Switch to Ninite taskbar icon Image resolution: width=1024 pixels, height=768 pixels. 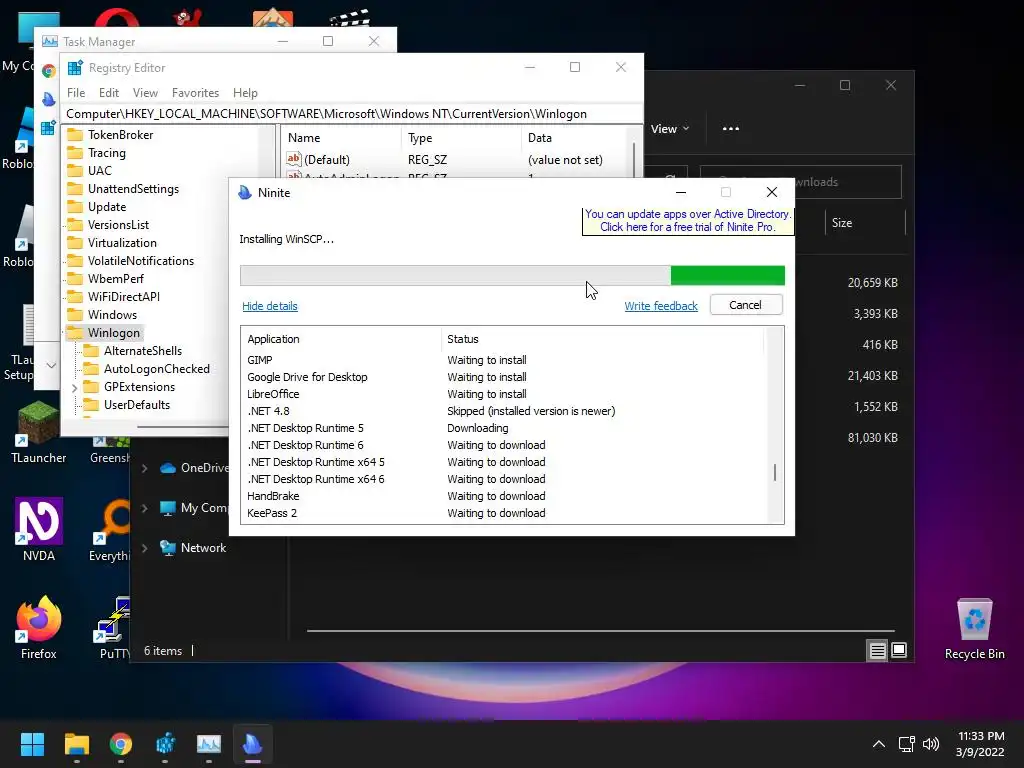coord(253,744)
